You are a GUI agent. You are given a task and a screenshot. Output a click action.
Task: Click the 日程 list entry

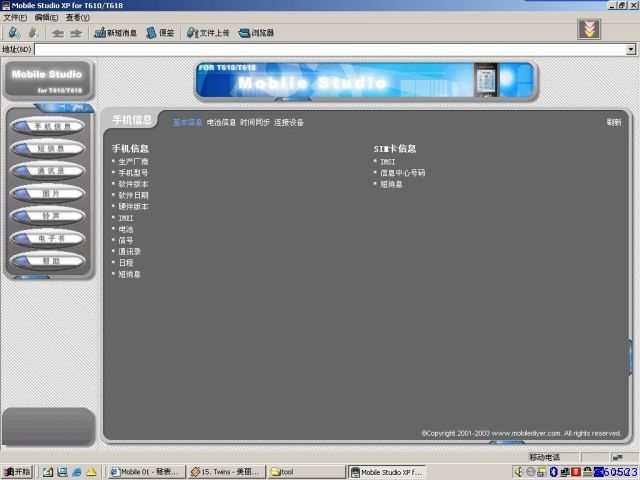point(126,263)
